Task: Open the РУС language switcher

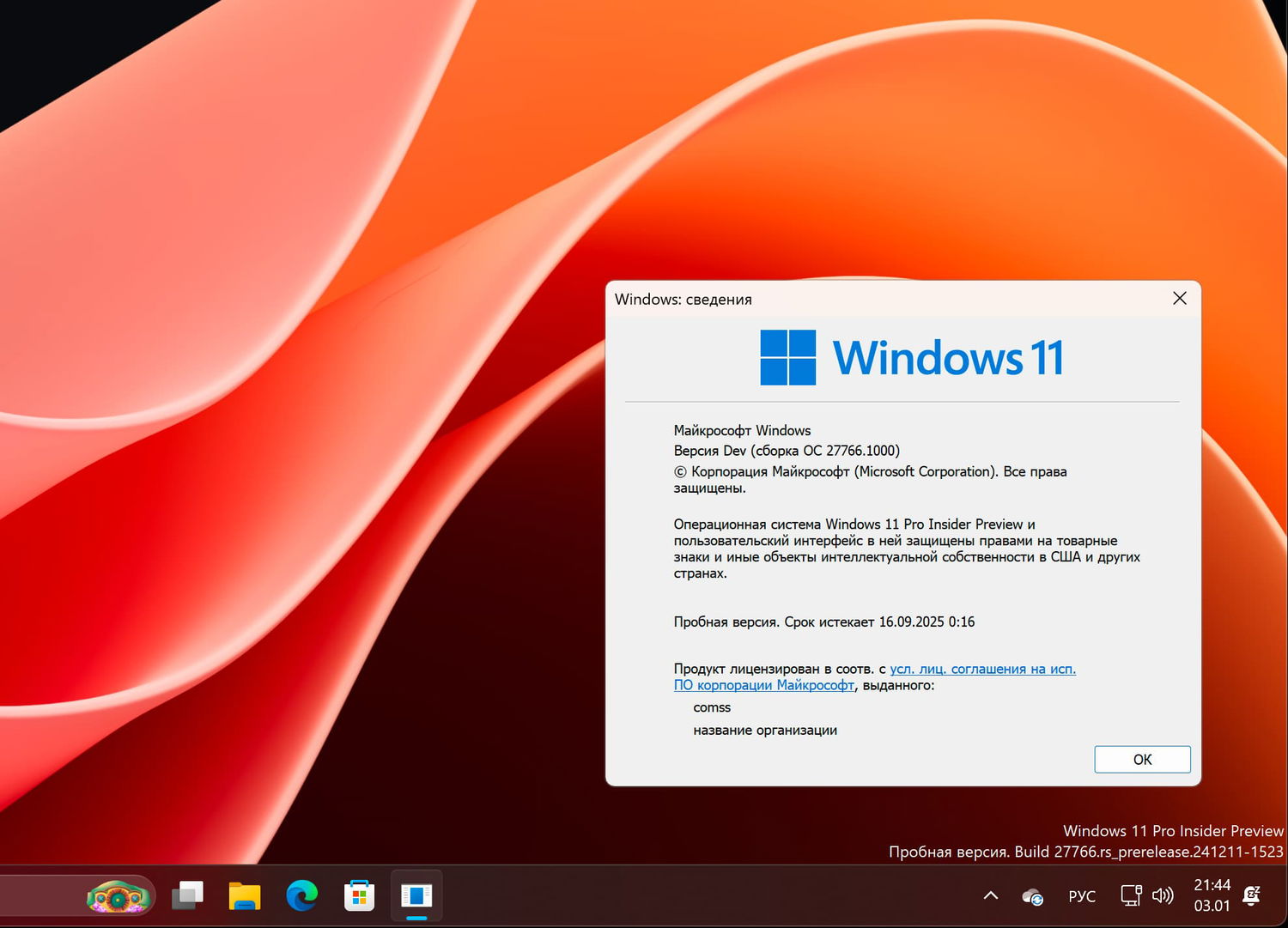Action: 1081,895
